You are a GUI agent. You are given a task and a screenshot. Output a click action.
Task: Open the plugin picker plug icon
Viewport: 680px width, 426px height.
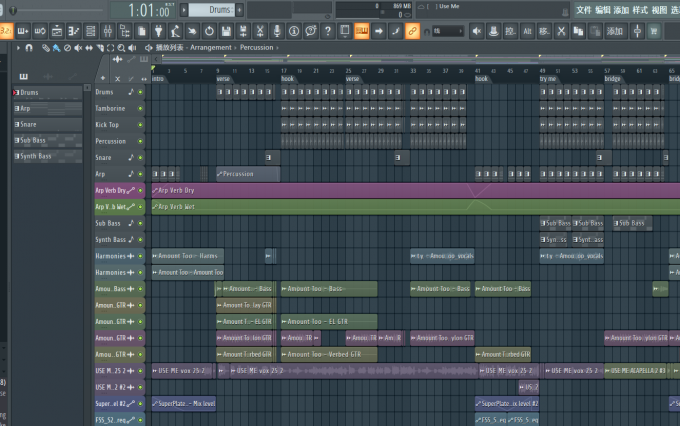pos(158,31)
